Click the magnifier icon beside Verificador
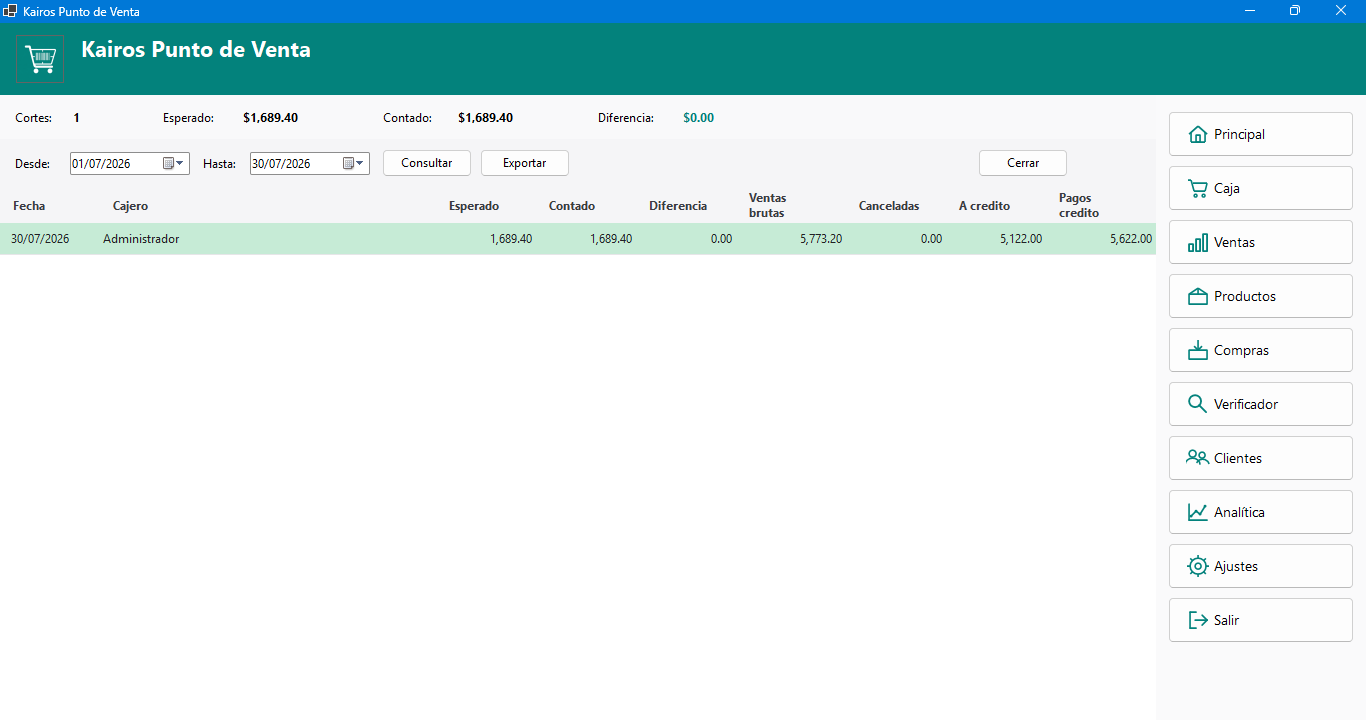 [x=1197, y=404]
